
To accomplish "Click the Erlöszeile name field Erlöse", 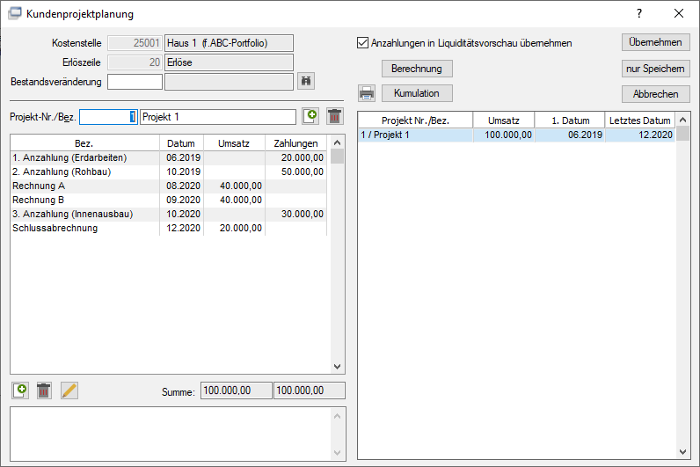I will (x=229, y=63).
